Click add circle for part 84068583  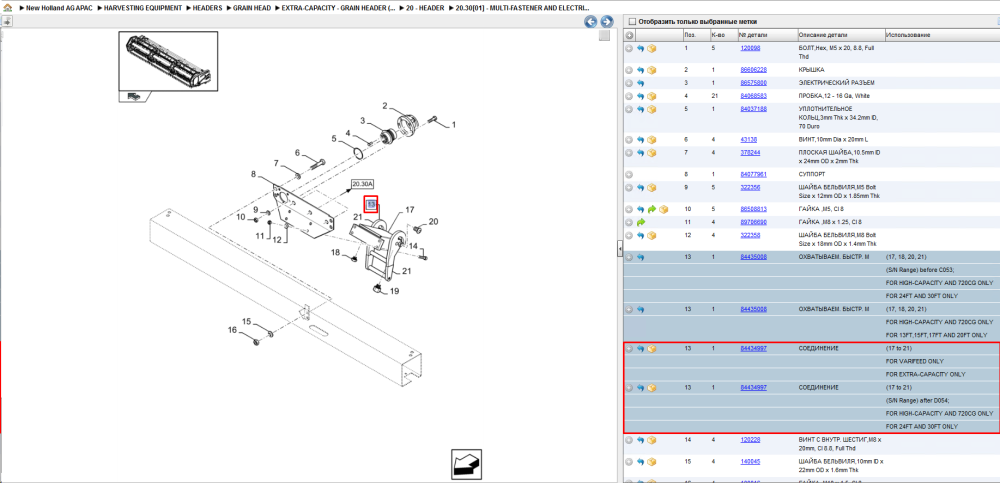(629, 96)
